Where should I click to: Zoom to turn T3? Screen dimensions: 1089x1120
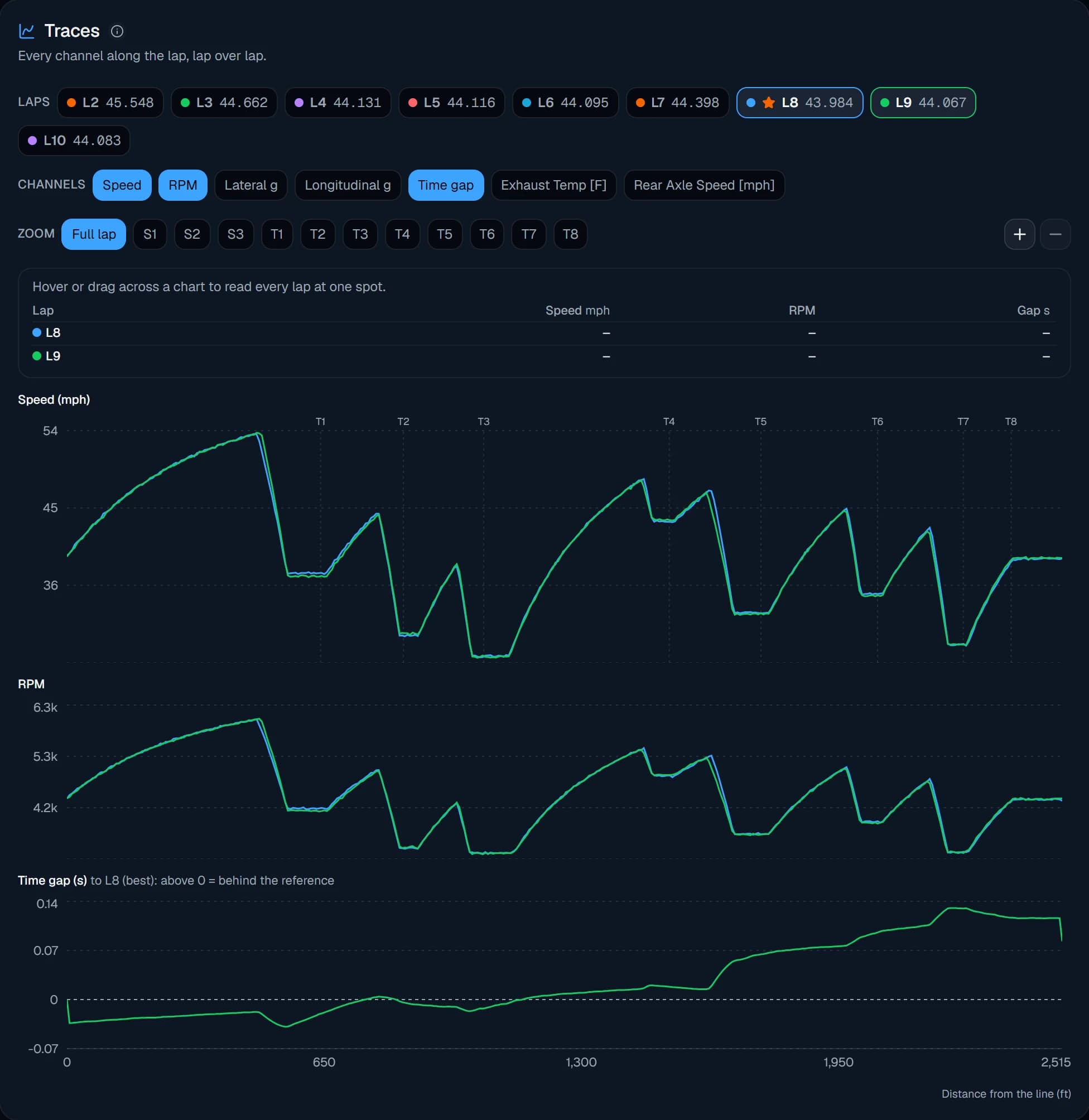coord(360,234)
